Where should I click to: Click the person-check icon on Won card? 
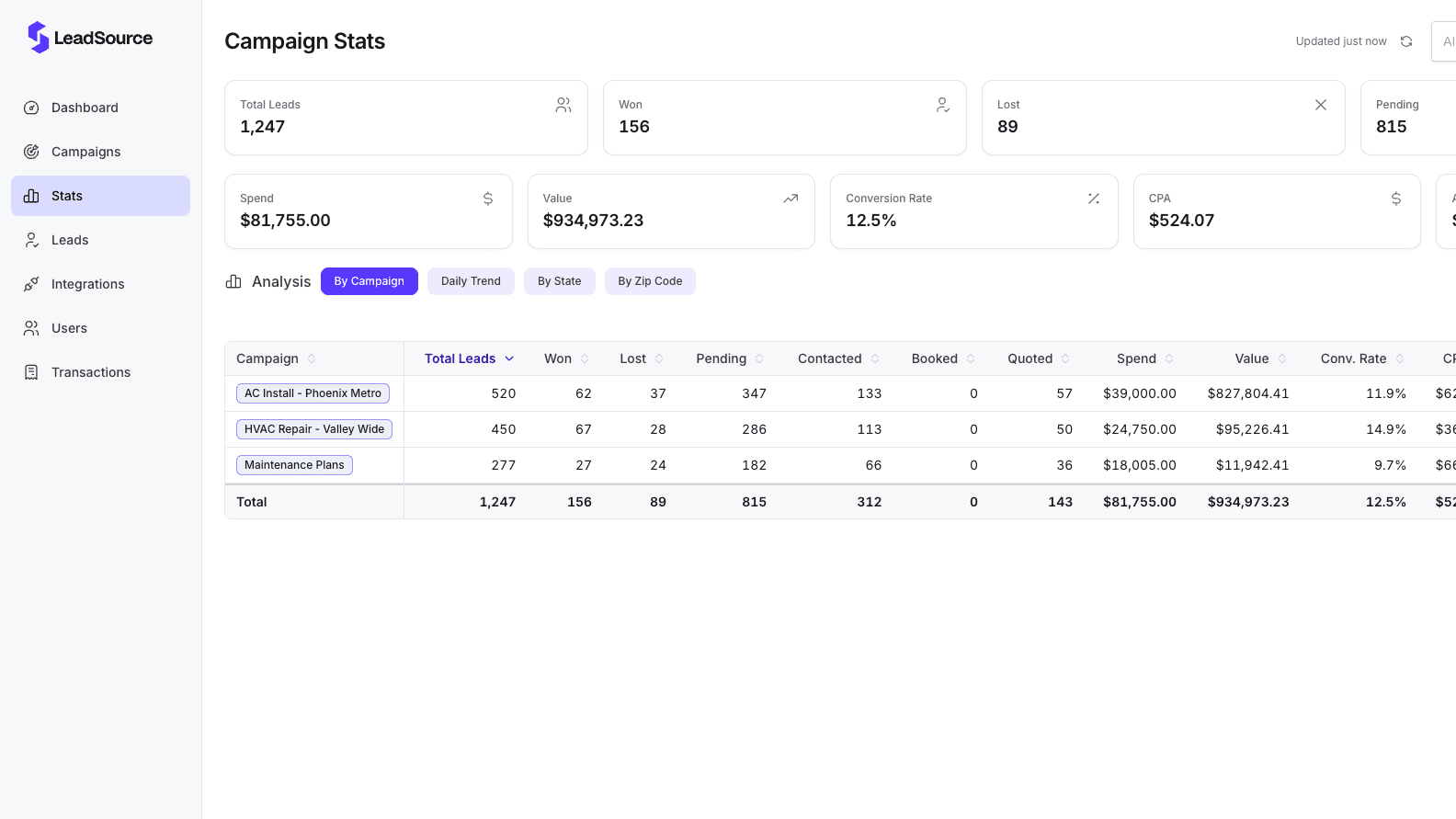click(942, 105)
